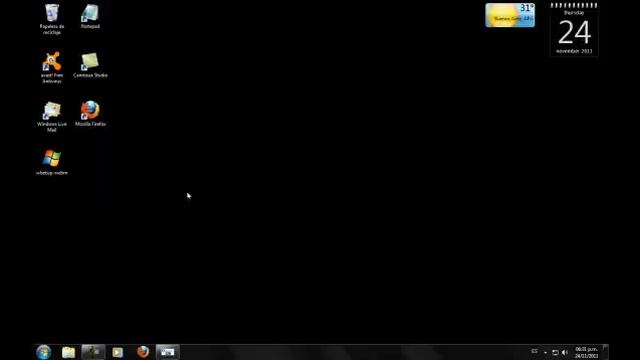Show hidden system tray icons
The width and height of the screenshot is (640, 360).
(545, 352)
